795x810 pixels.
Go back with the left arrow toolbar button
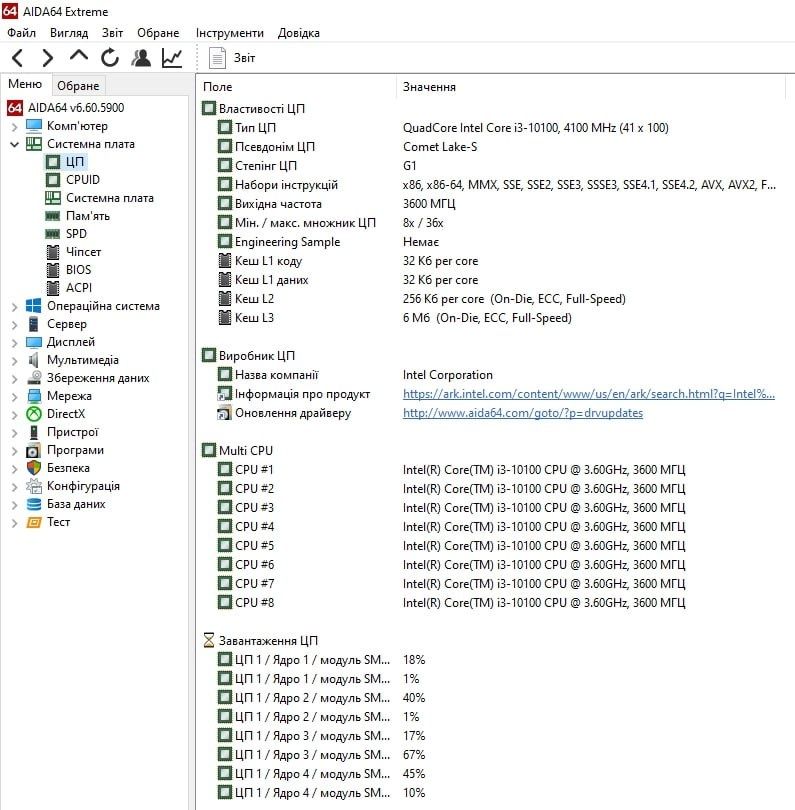click(17, 58)
